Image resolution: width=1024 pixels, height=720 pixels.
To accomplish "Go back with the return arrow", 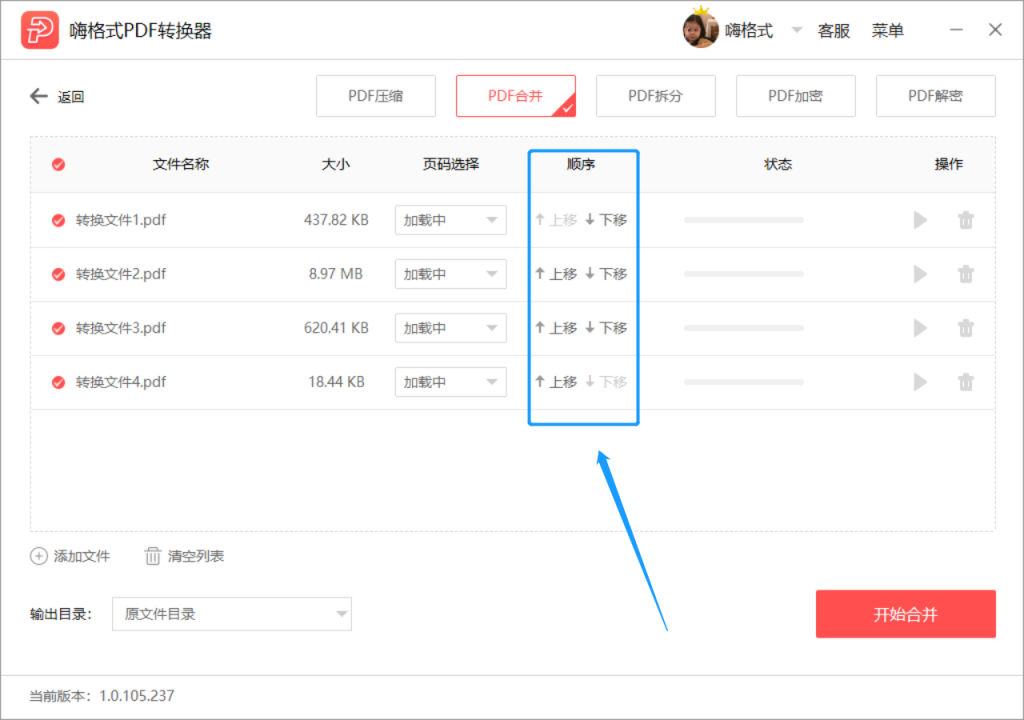I will click(39, 97).
